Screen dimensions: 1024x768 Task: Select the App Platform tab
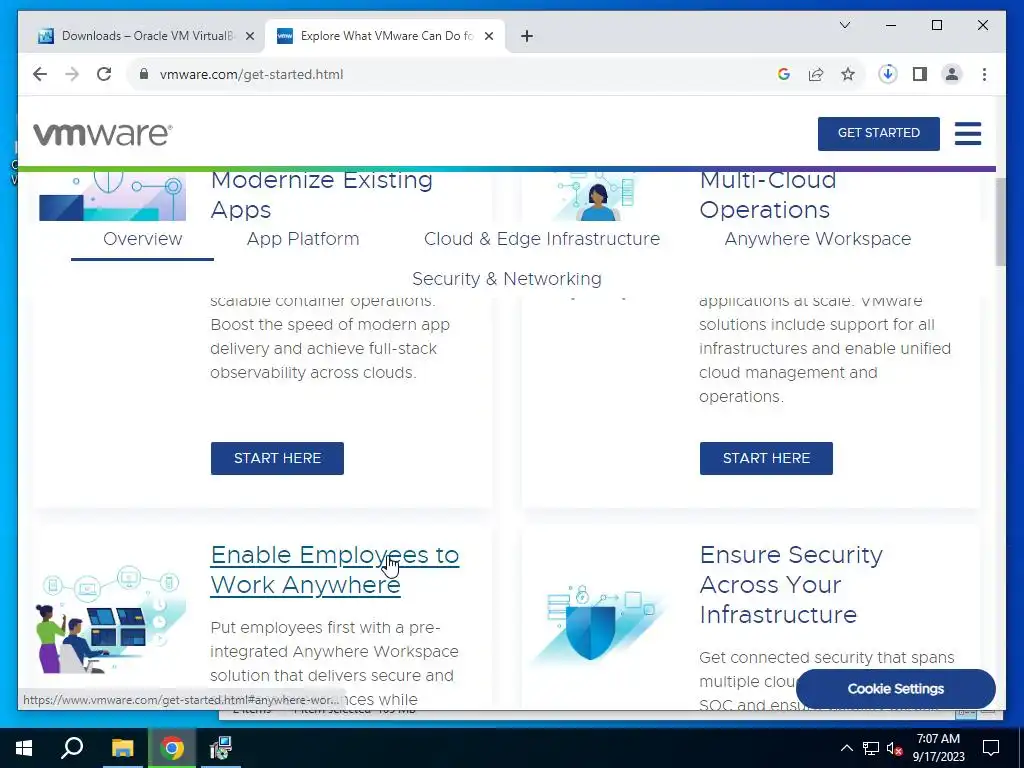303,239
